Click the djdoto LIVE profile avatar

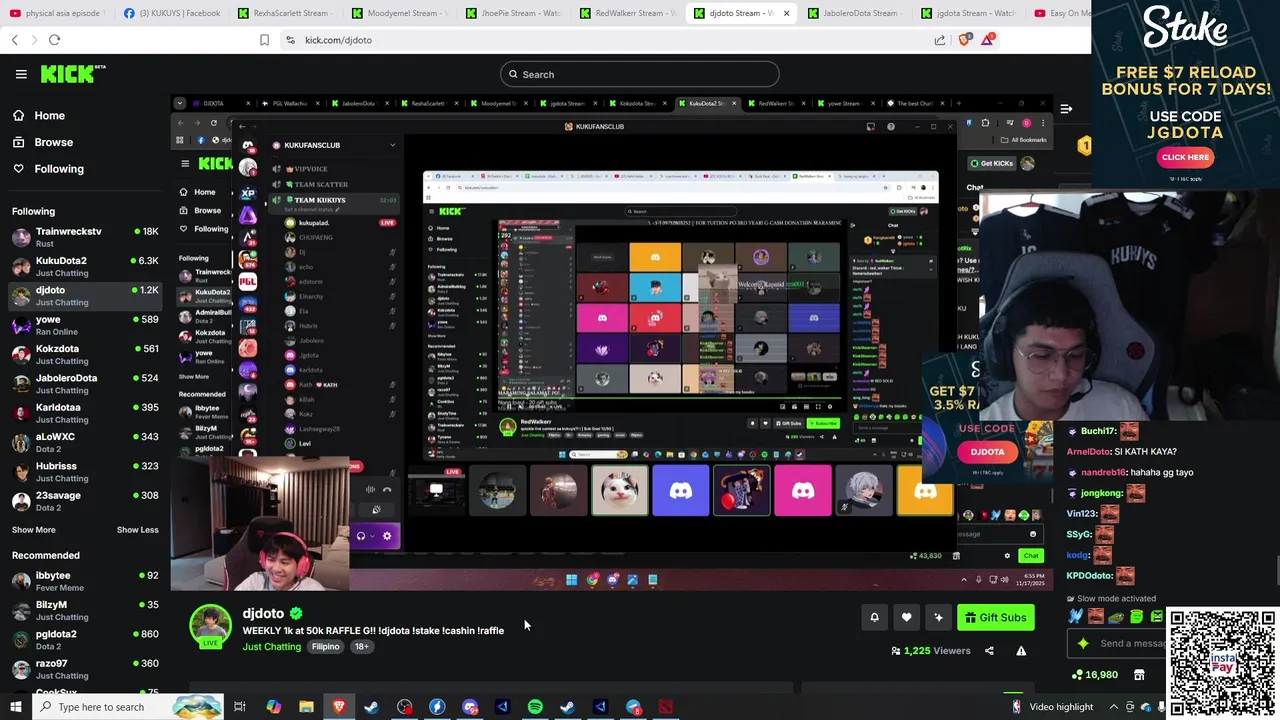[x=210, y=626]
